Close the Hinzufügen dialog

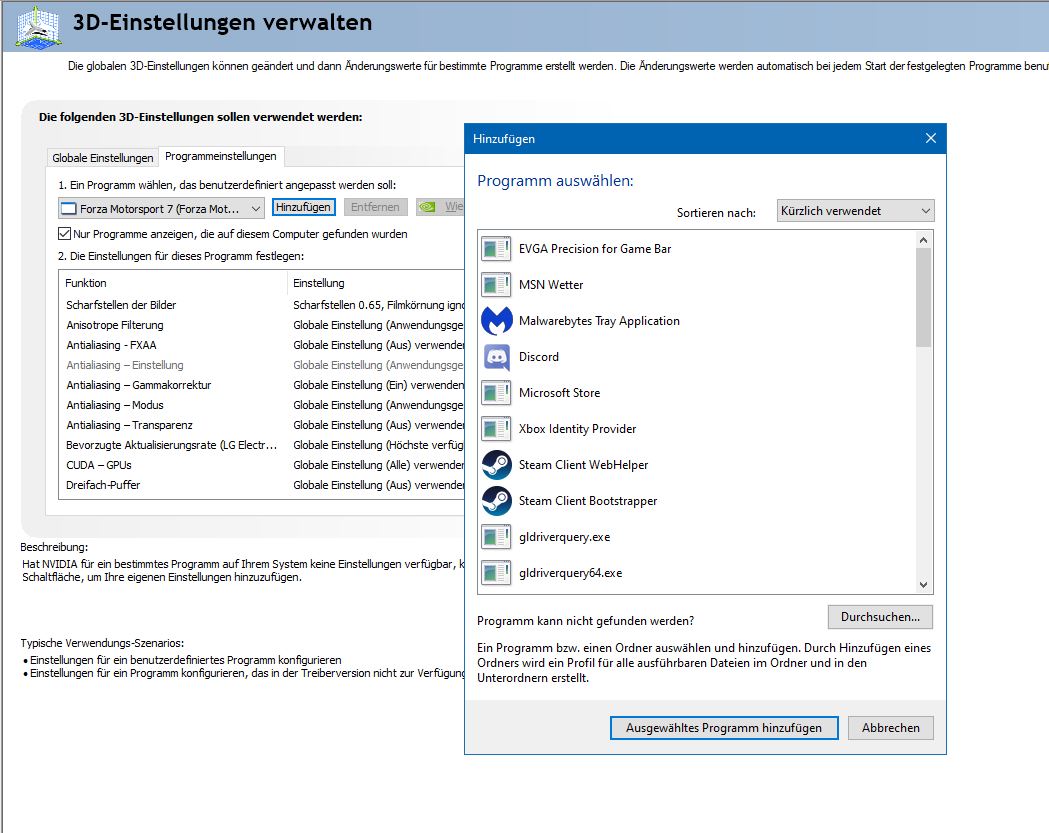(x=931, y=138)
